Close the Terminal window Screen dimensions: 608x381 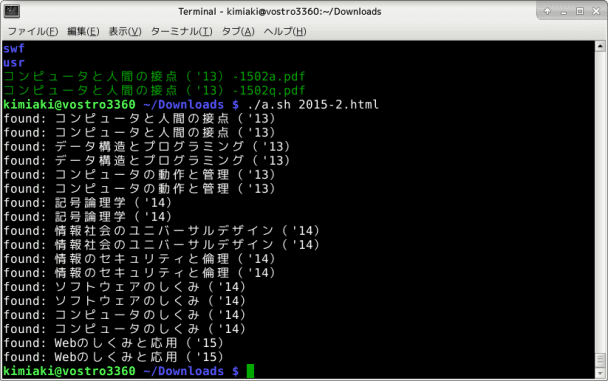596,11
